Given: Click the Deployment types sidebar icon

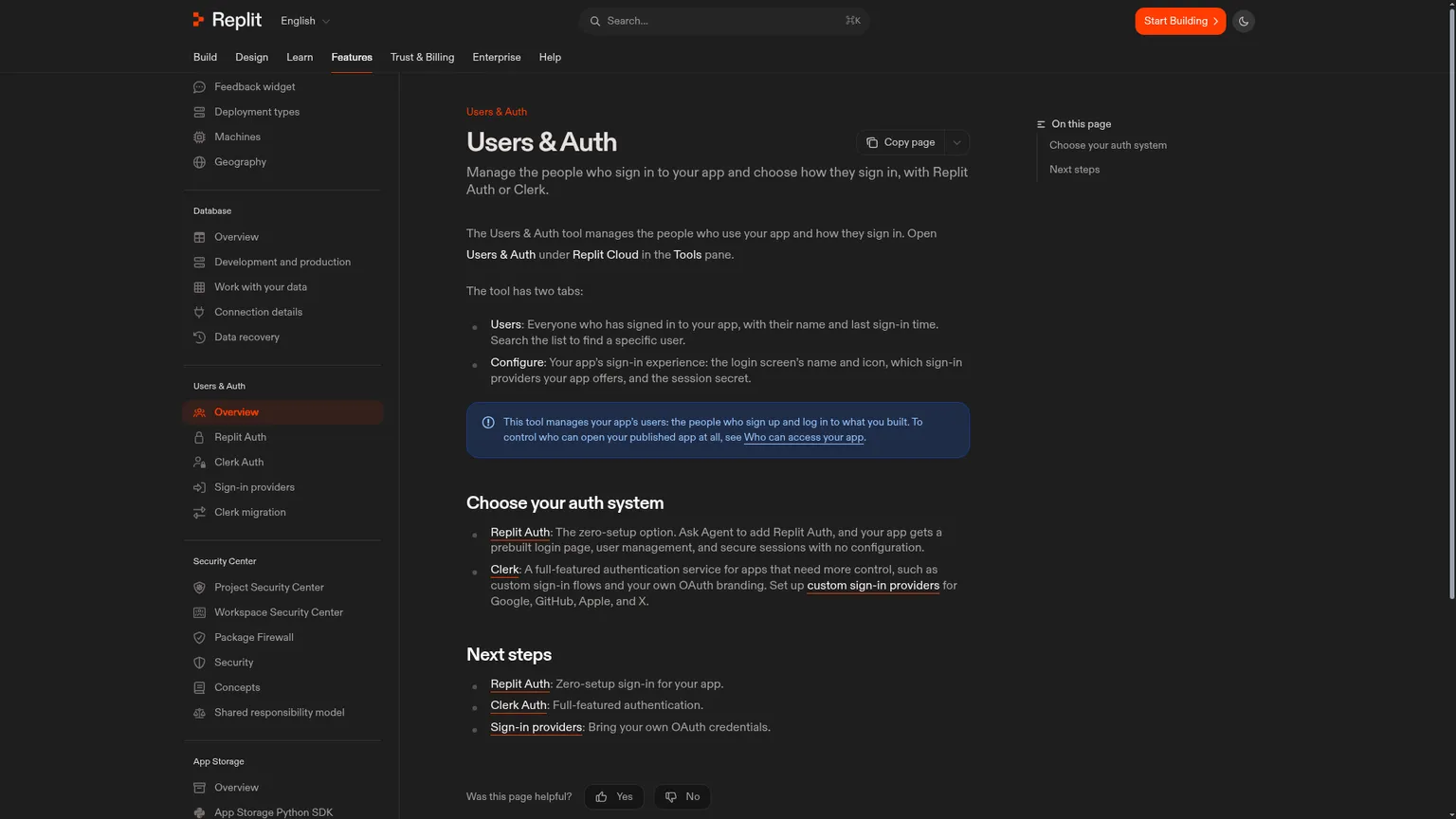Looking at the screenshot, I should tap(199, 112).
